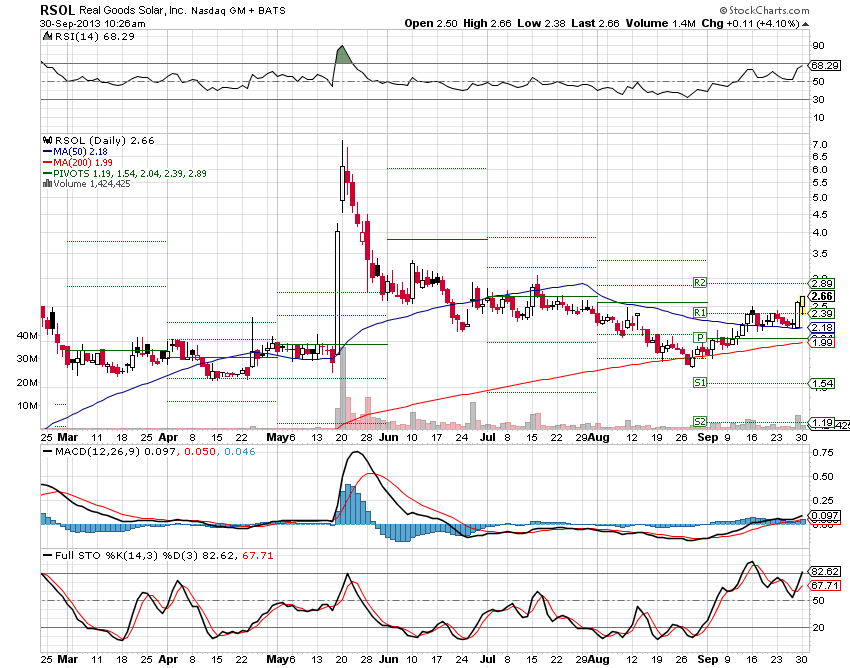Click the 2.89 pivot price tag
Viewport: 850px width, 668px height.
pos(822,283)
